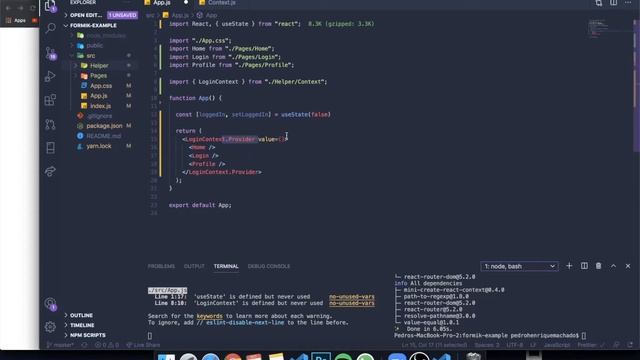This screenshot has width=640, height=360.
Task: Open Source Control view in the activity bar
Action: 51,53
